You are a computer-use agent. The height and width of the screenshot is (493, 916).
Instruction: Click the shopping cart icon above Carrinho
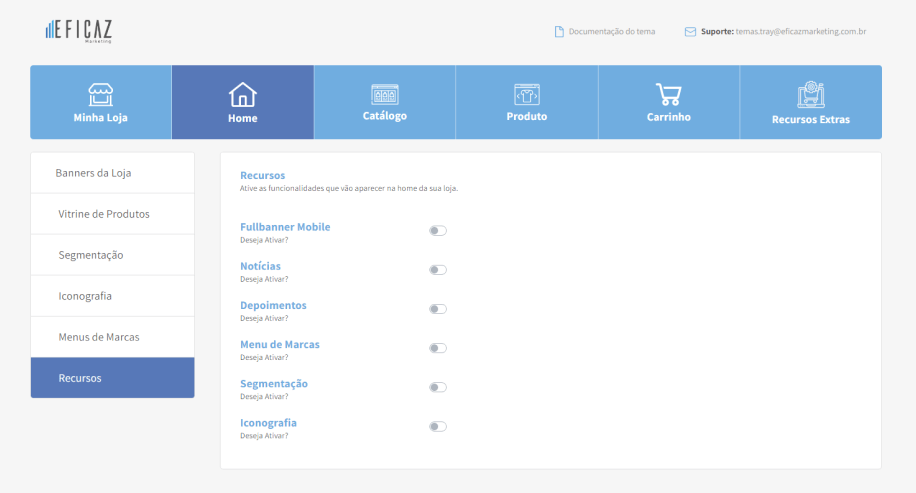[668, 94]
